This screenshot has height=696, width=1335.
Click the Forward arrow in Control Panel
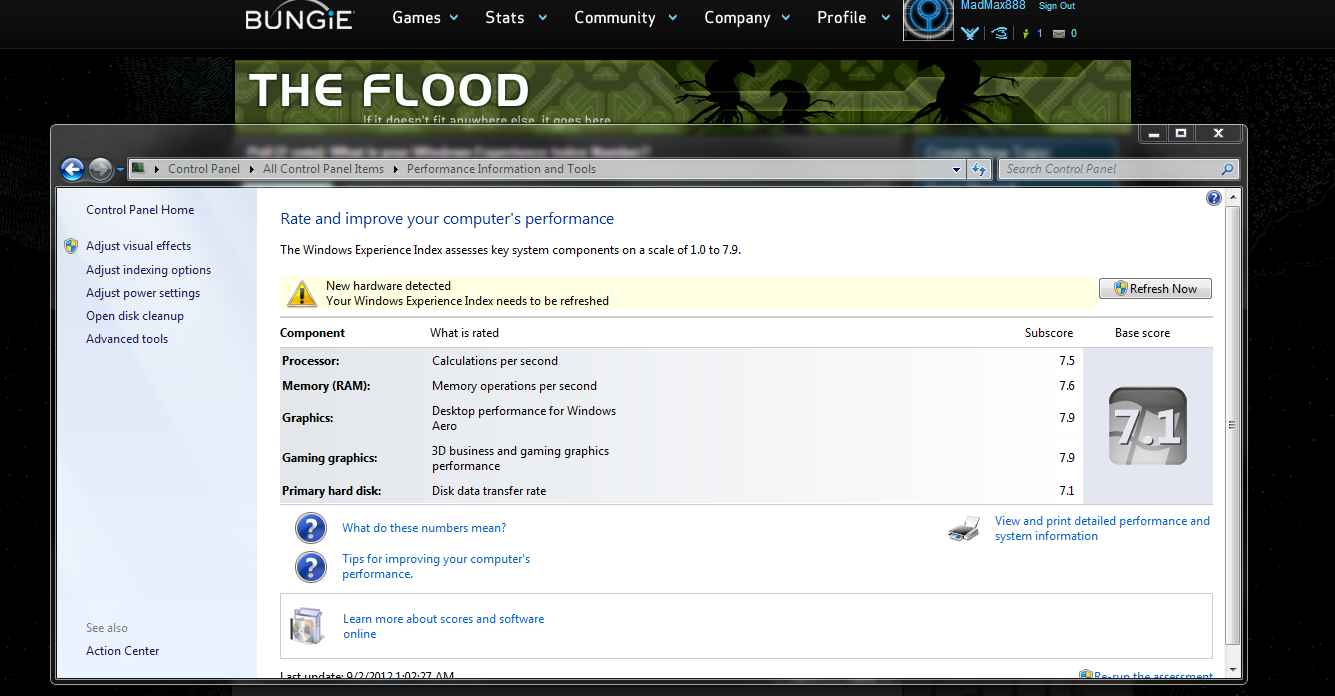pos(100,170)
